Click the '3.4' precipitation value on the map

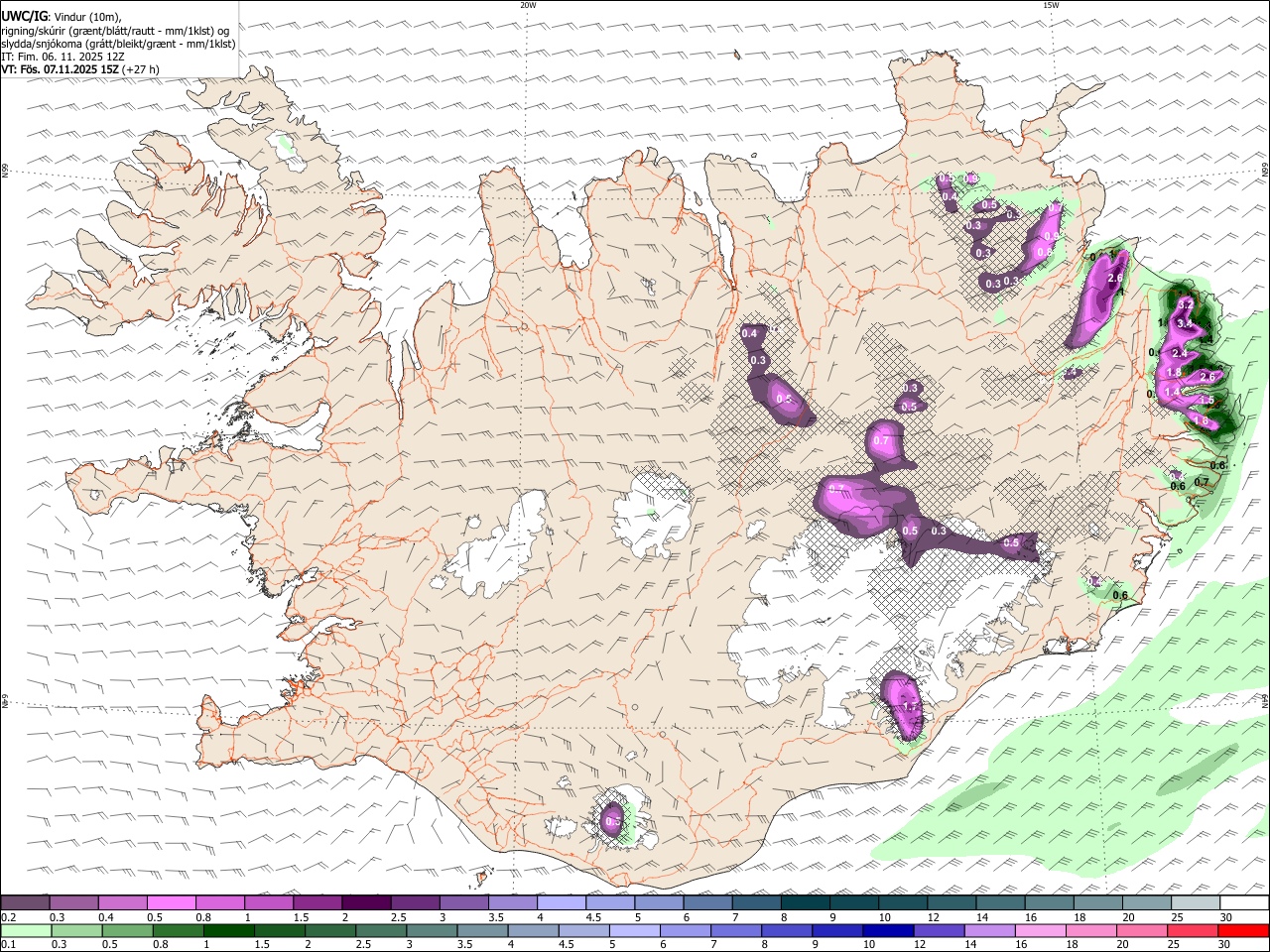pos(1185,323)
